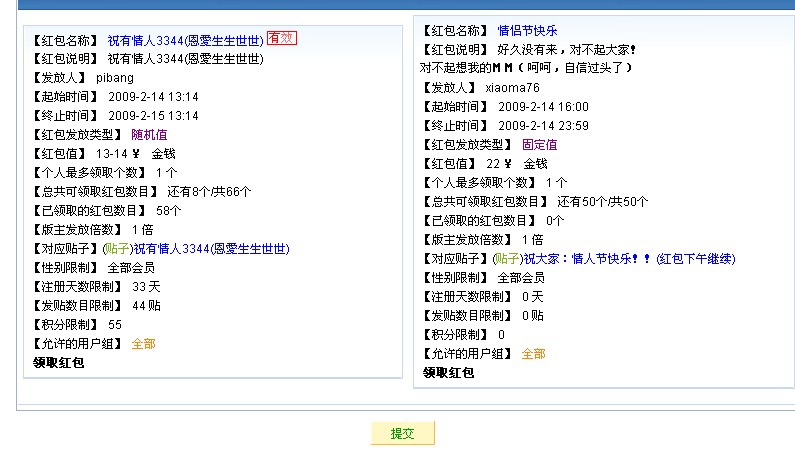The image size is (795, 461).
Task: Click the remaining count 还有8个/共66个
Action: (208, 191)
